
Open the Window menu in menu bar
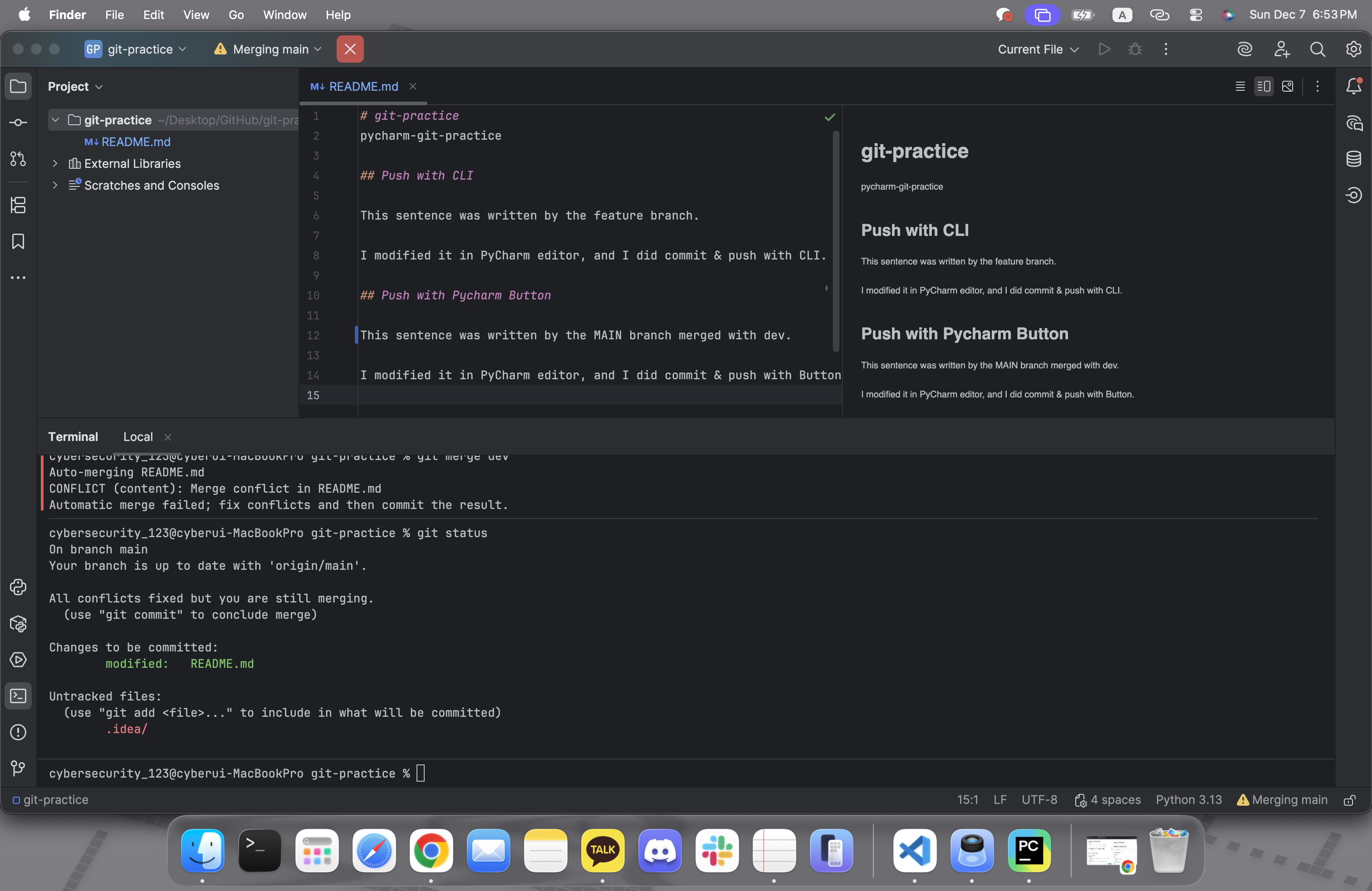click(284, 15)
